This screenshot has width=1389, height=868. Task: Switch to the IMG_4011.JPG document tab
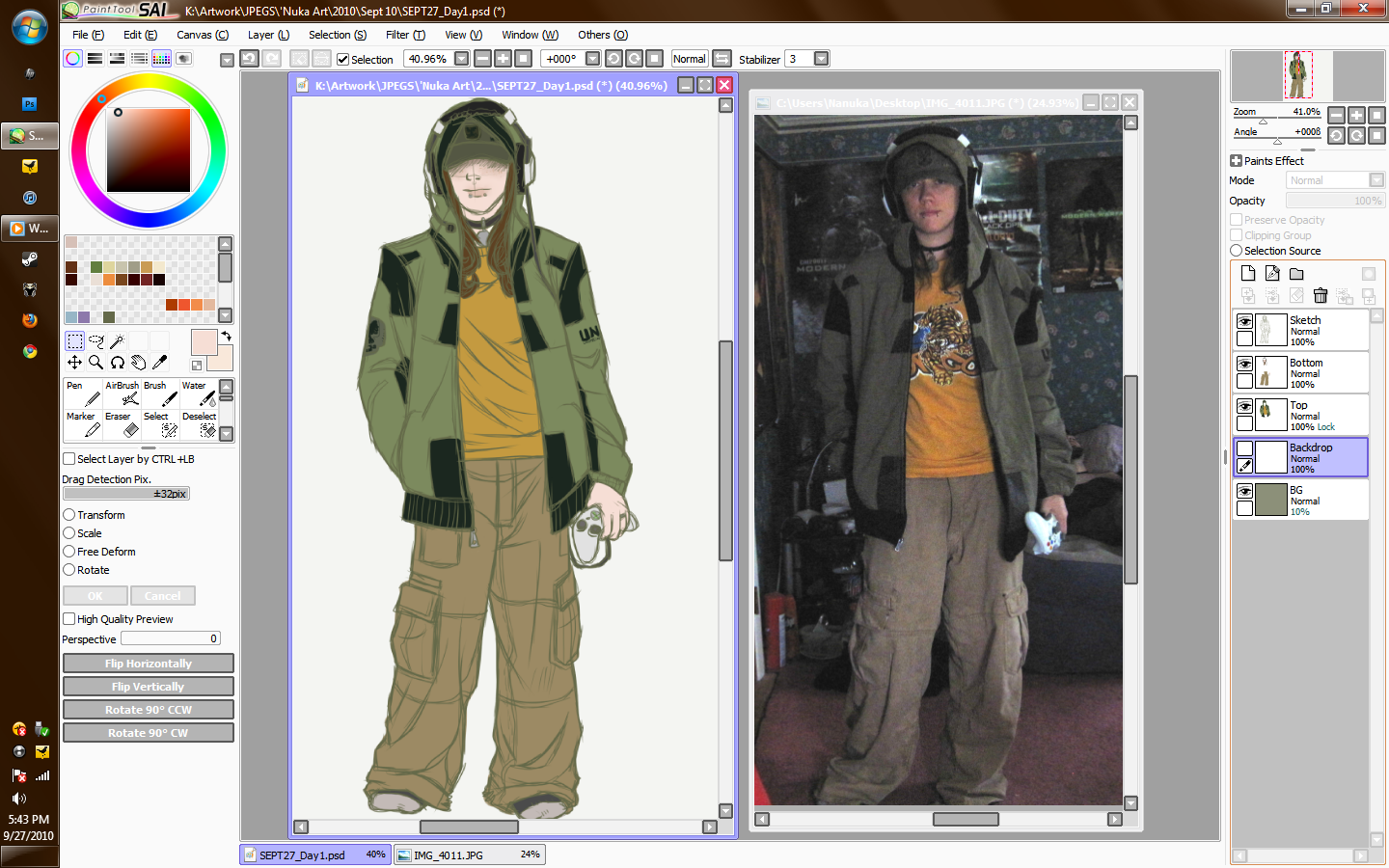(469, 854)
